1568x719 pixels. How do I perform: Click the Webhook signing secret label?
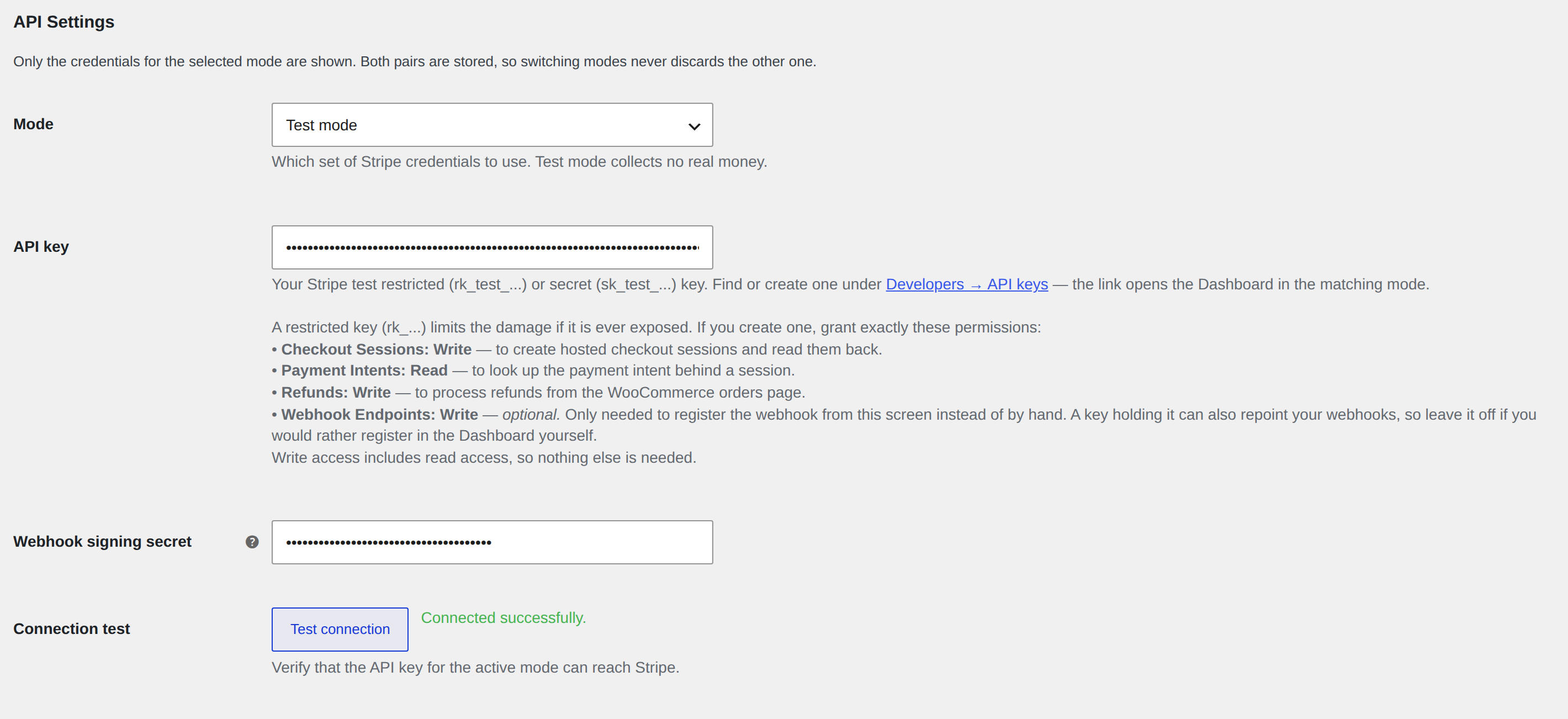102,541
